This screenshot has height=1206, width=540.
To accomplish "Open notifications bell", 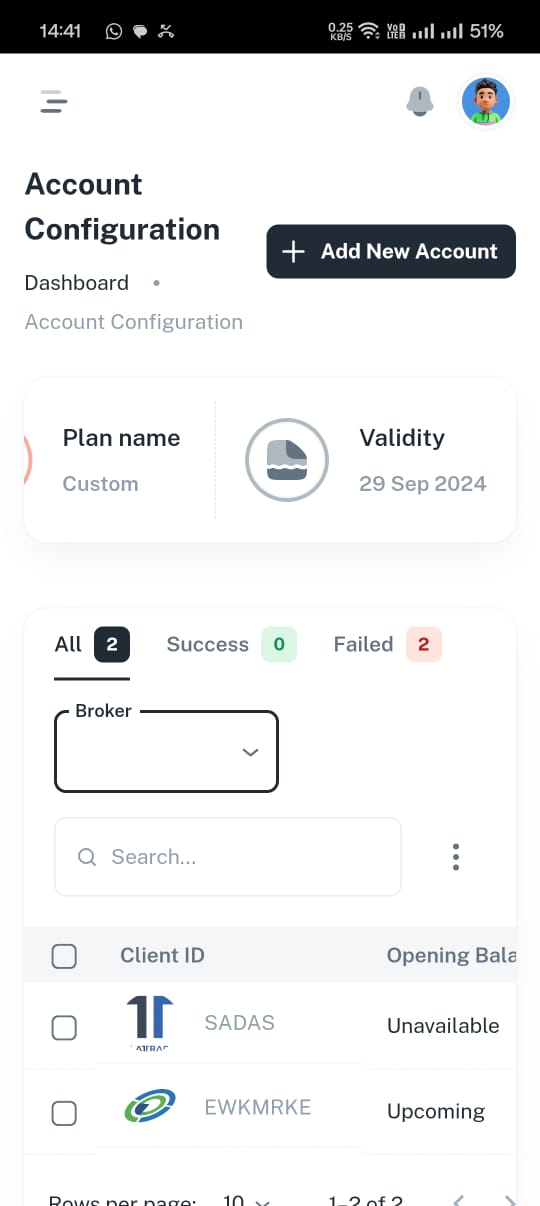I will click(x=420, y=101).
